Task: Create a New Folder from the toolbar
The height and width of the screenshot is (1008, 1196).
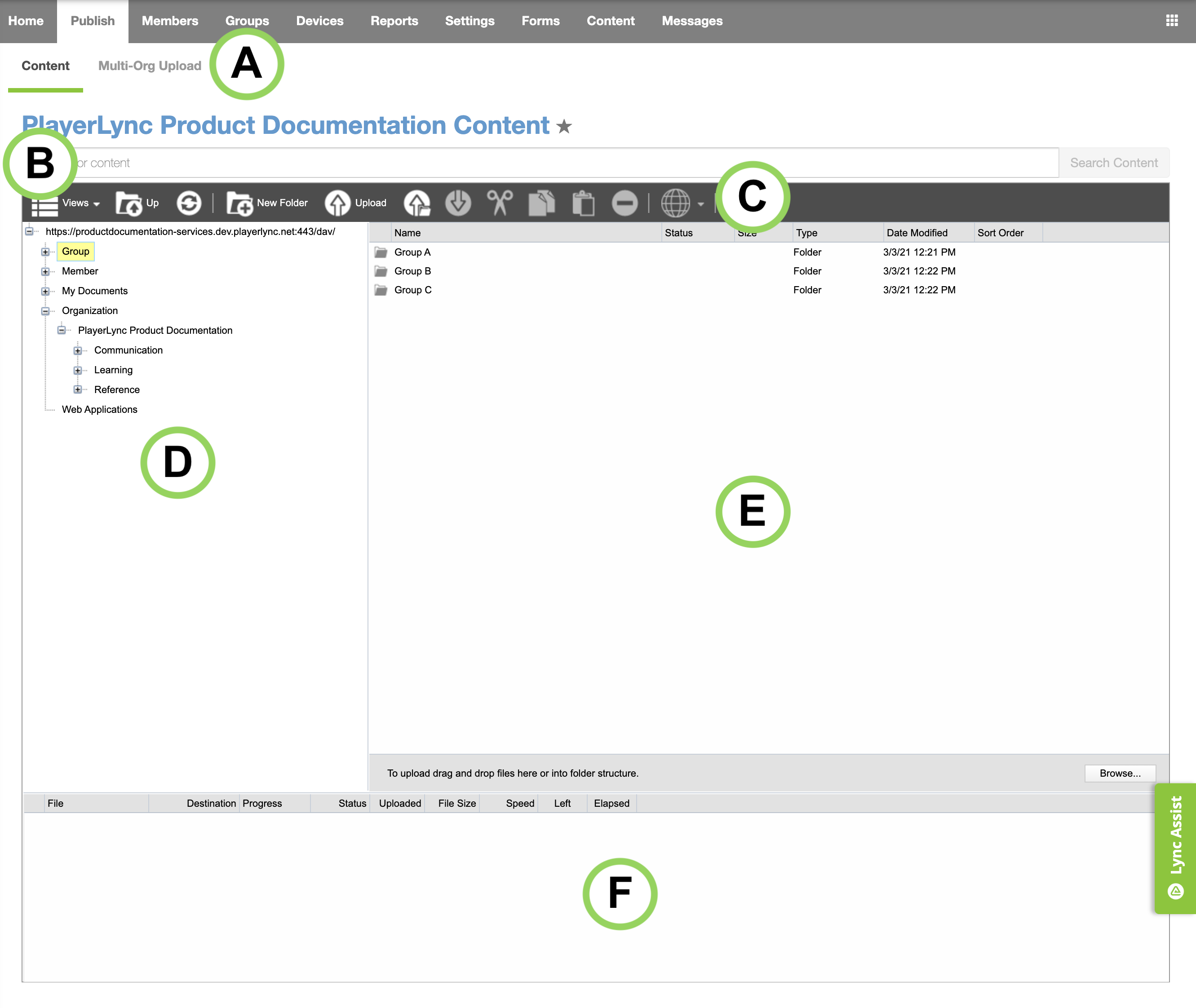Action: [267, 203]
